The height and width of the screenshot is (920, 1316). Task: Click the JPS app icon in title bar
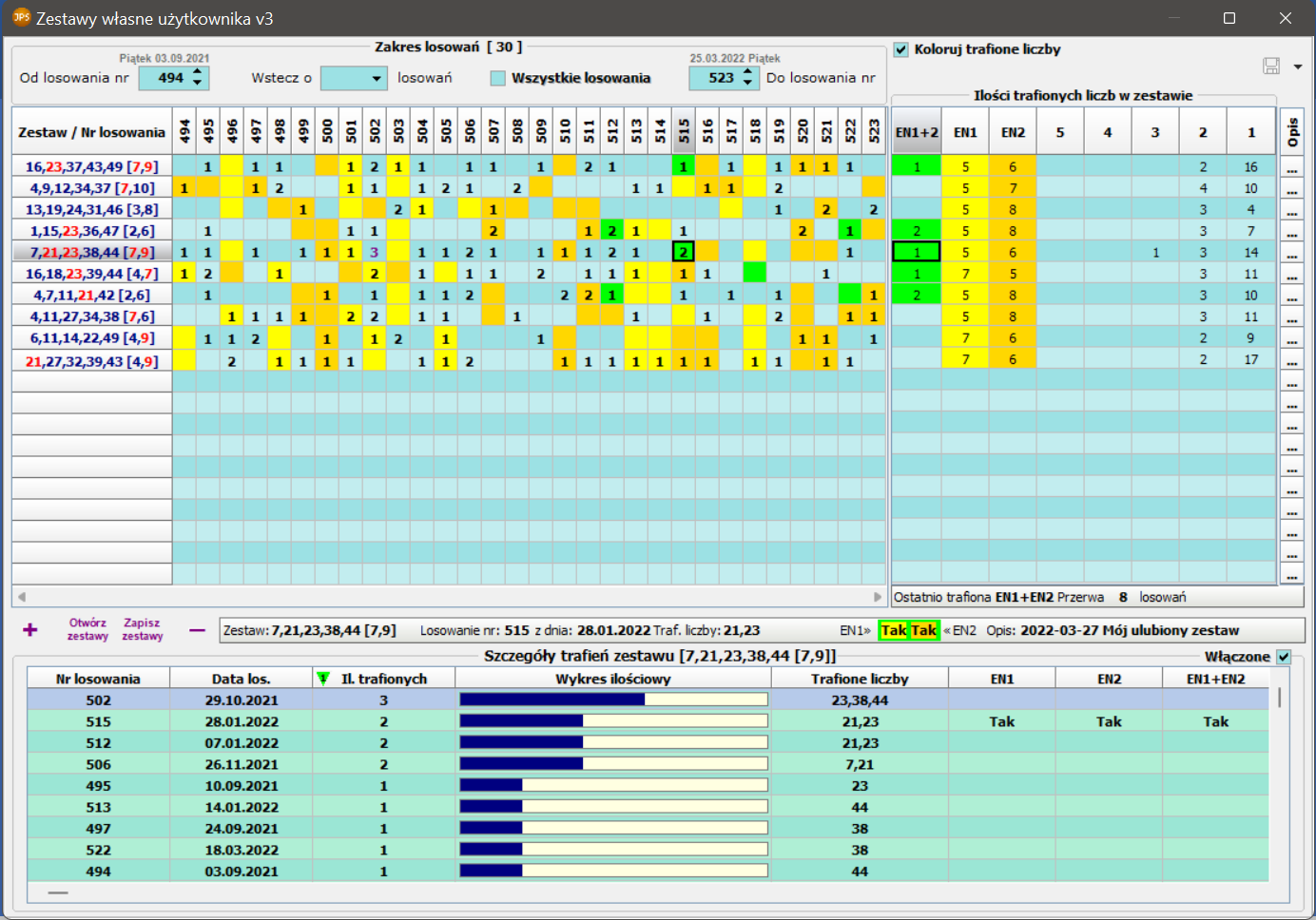click(x=21, y=17)
